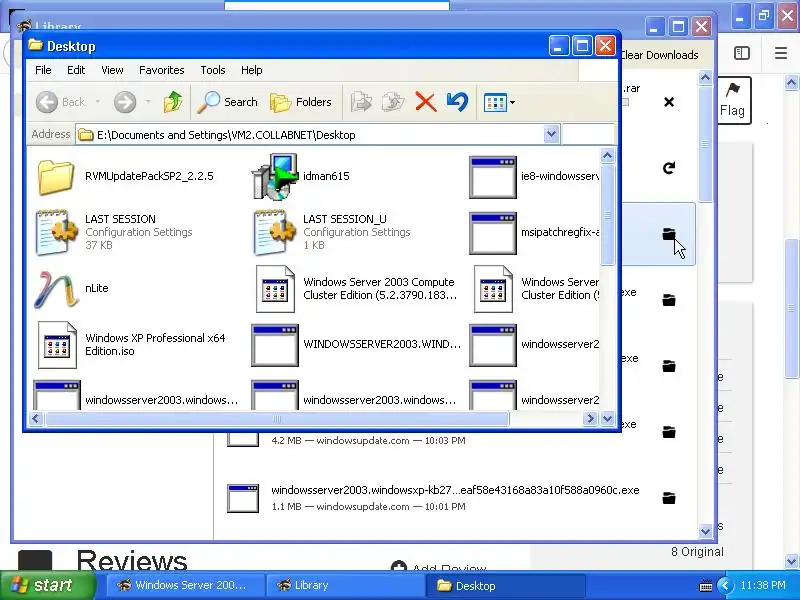Open the View menu
The height and width of the screenshot is (600, 800).
click(112, 70)
